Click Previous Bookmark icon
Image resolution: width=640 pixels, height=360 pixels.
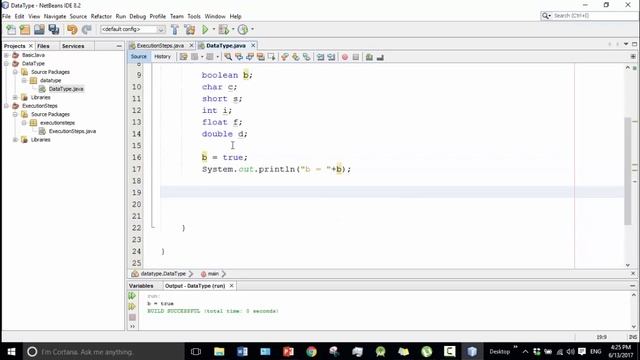coord(284,57)
